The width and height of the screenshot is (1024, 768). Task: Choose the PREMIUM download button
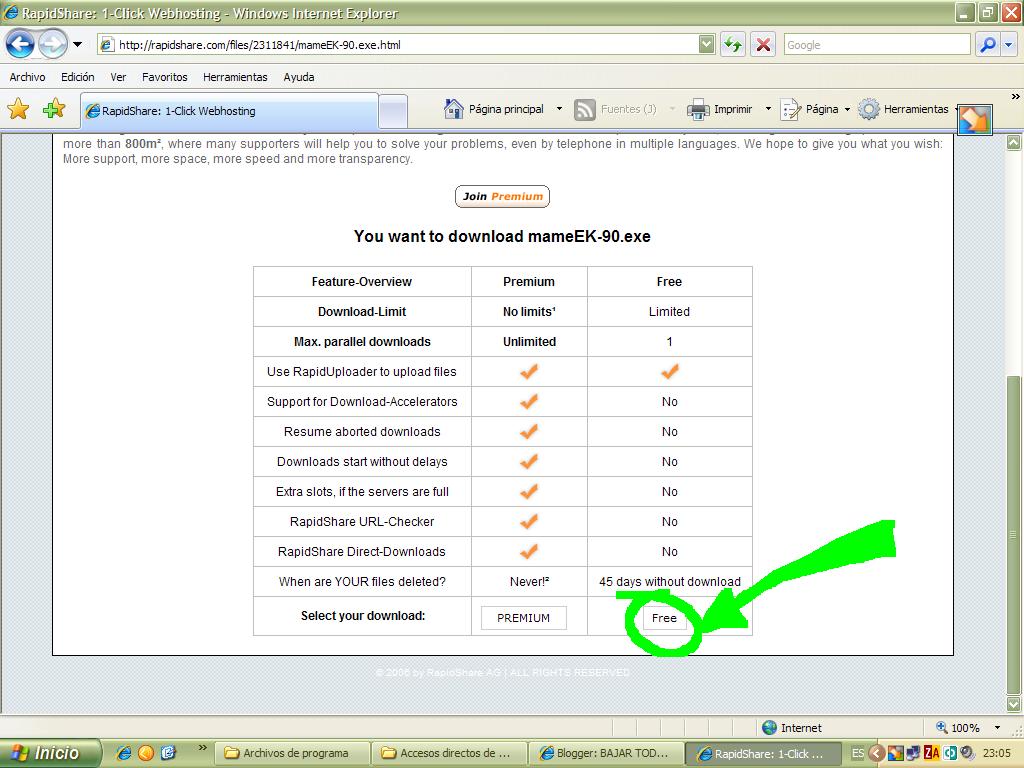pos(524,618)
